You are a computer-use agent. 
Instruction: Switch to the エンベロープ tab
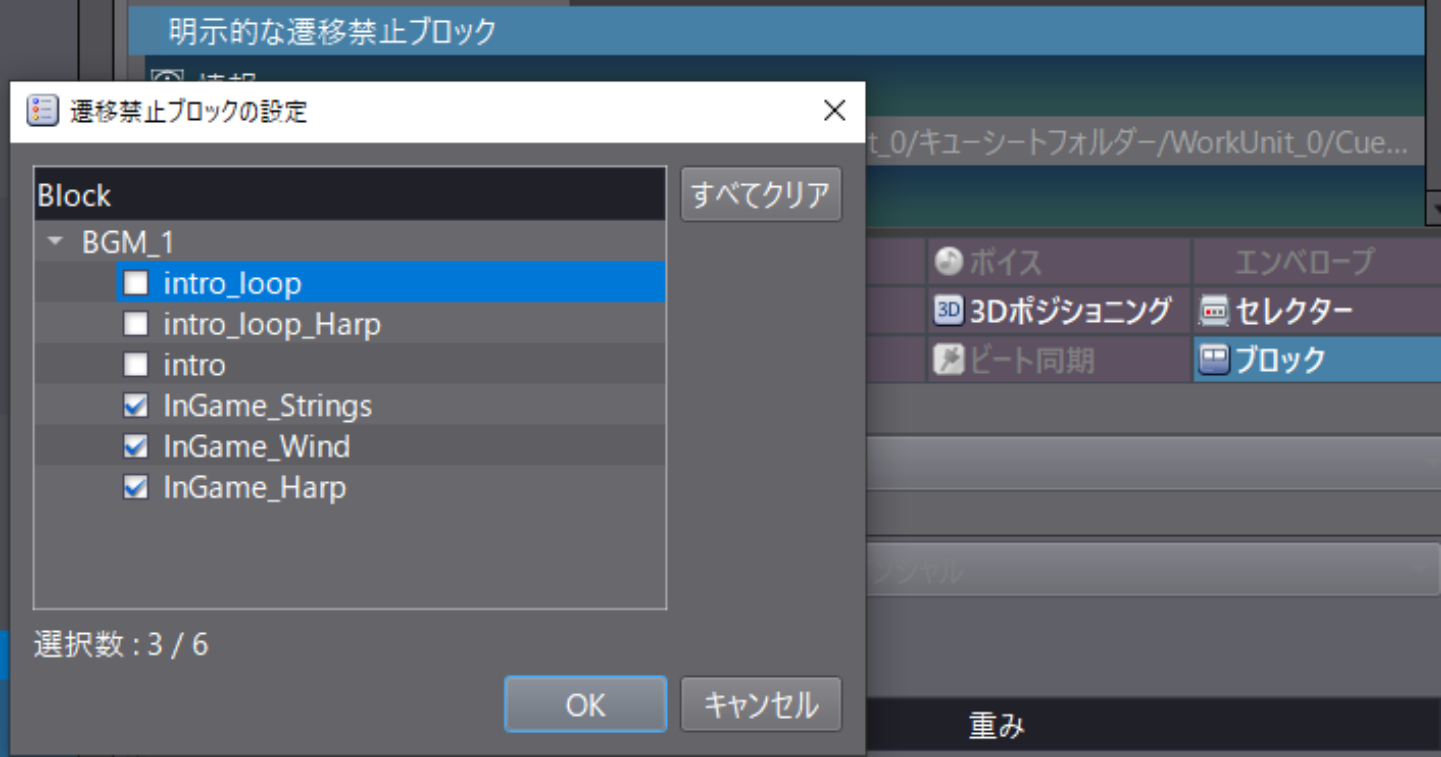coord(1317,262)
